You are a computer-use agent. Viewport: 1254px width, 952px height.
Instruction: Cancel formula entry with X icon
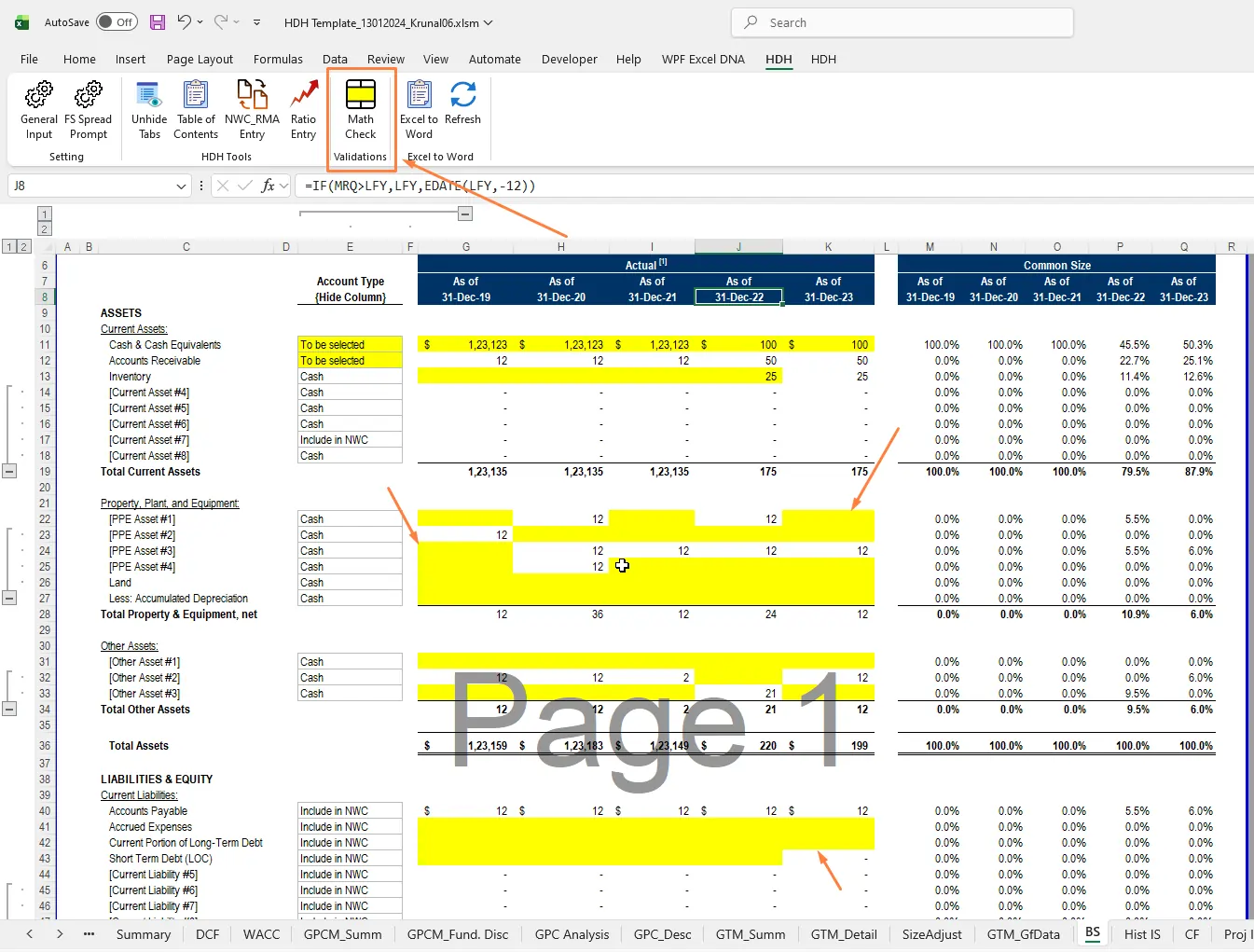(x=222, y=186)
